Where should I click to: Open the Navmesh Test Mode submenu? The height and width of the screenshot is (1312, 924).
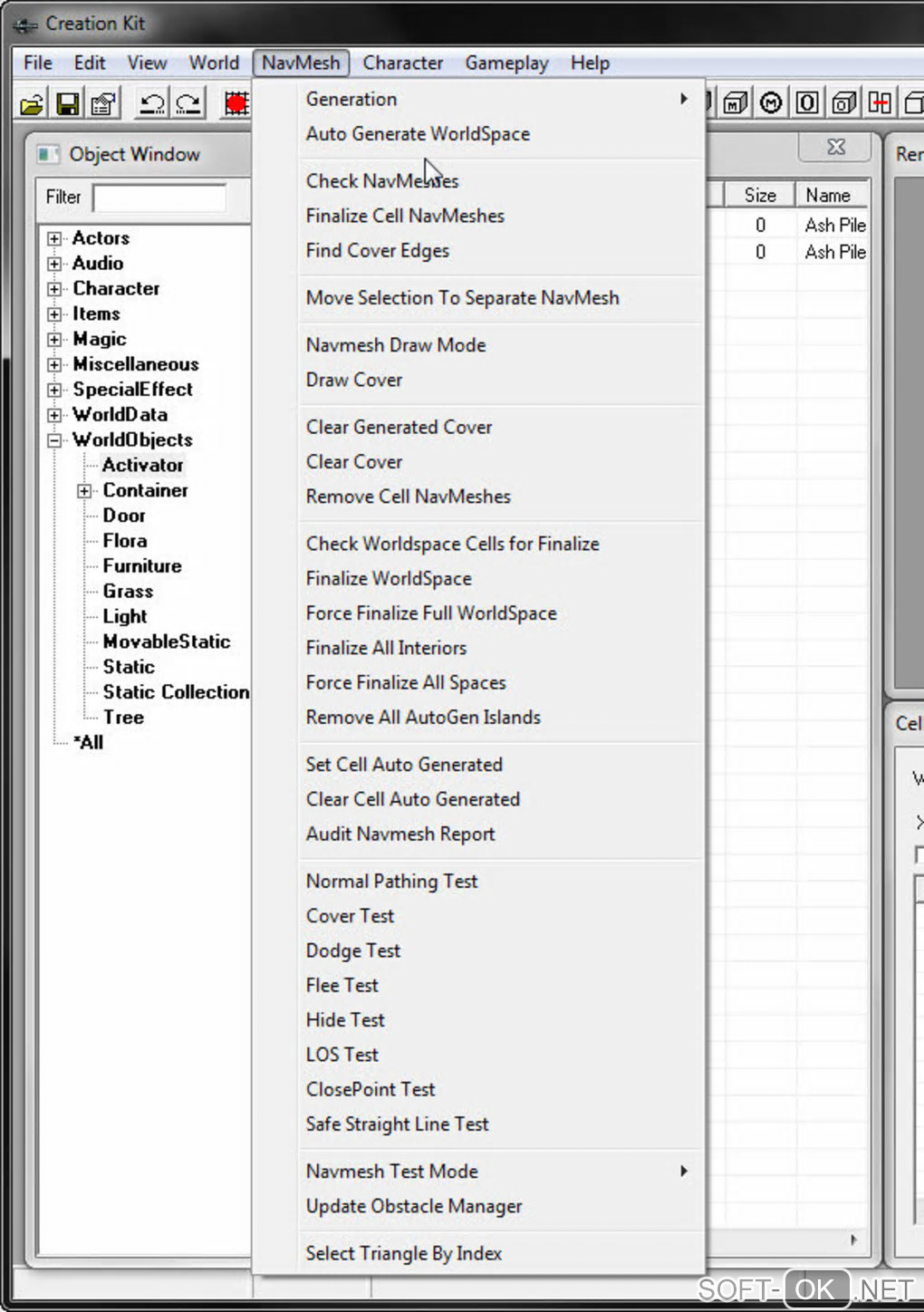(x=502, y=1172)
